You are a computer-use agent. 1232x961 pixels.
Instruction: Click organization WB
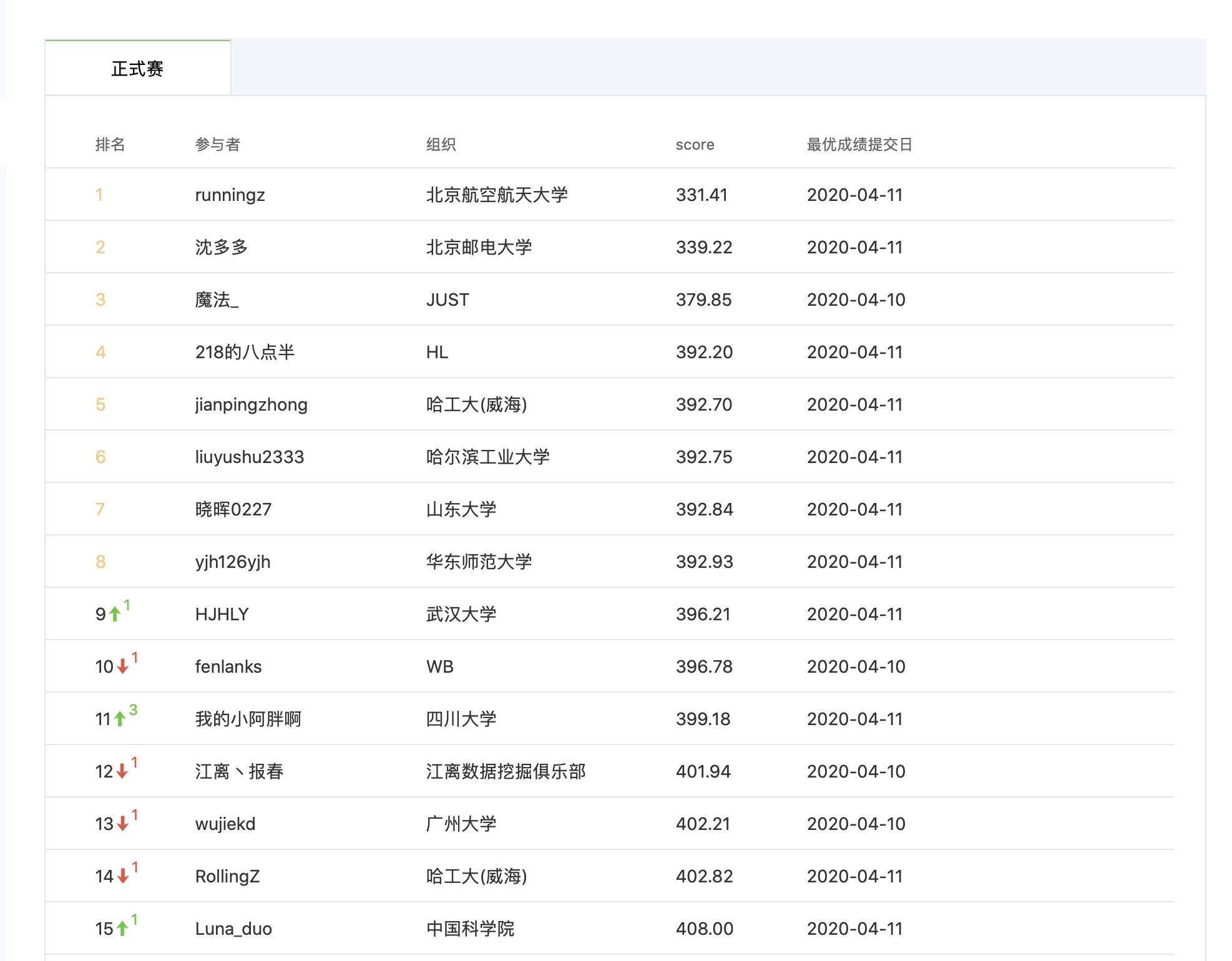tap(440, 666)
